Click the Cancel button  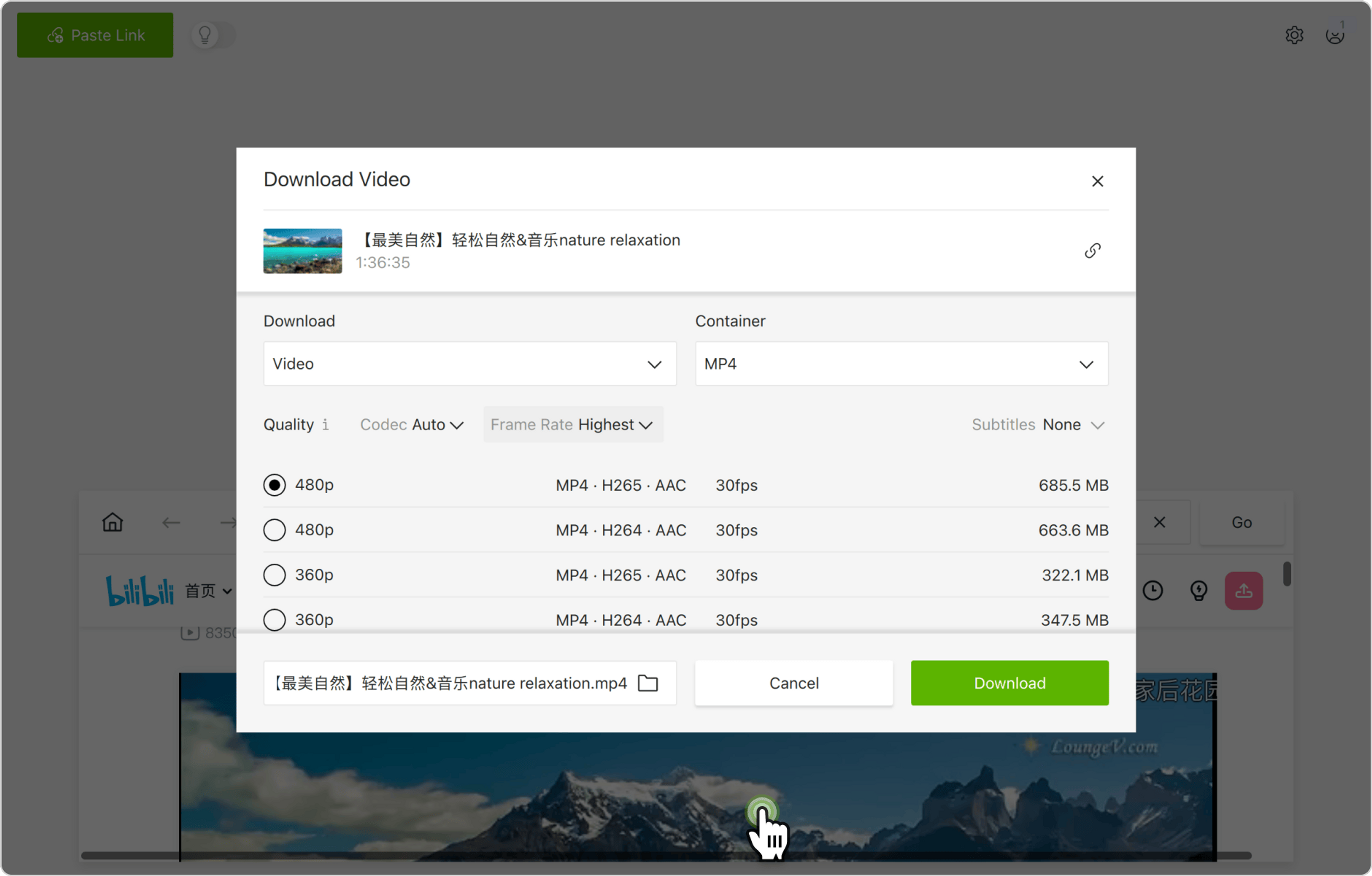793,683
